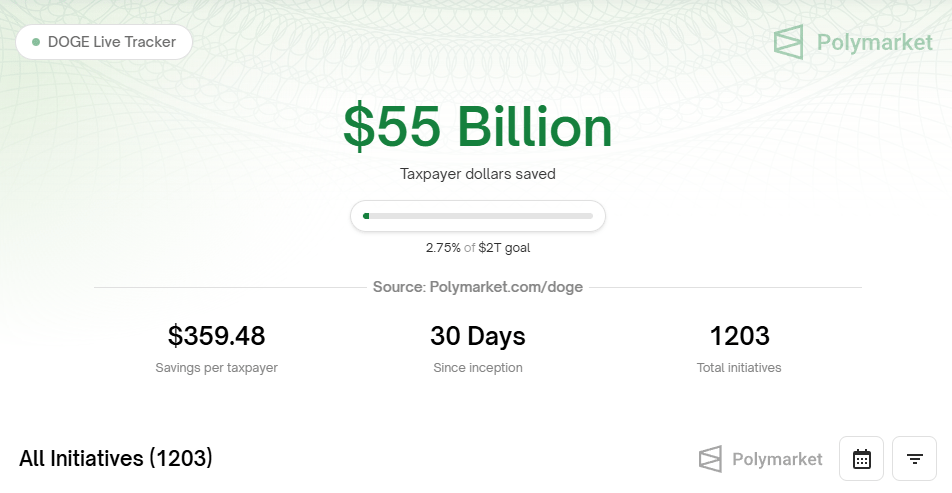Click the Polymarket wordmark in header
This screenshot has height=493, width=952.
pos(874,42)
